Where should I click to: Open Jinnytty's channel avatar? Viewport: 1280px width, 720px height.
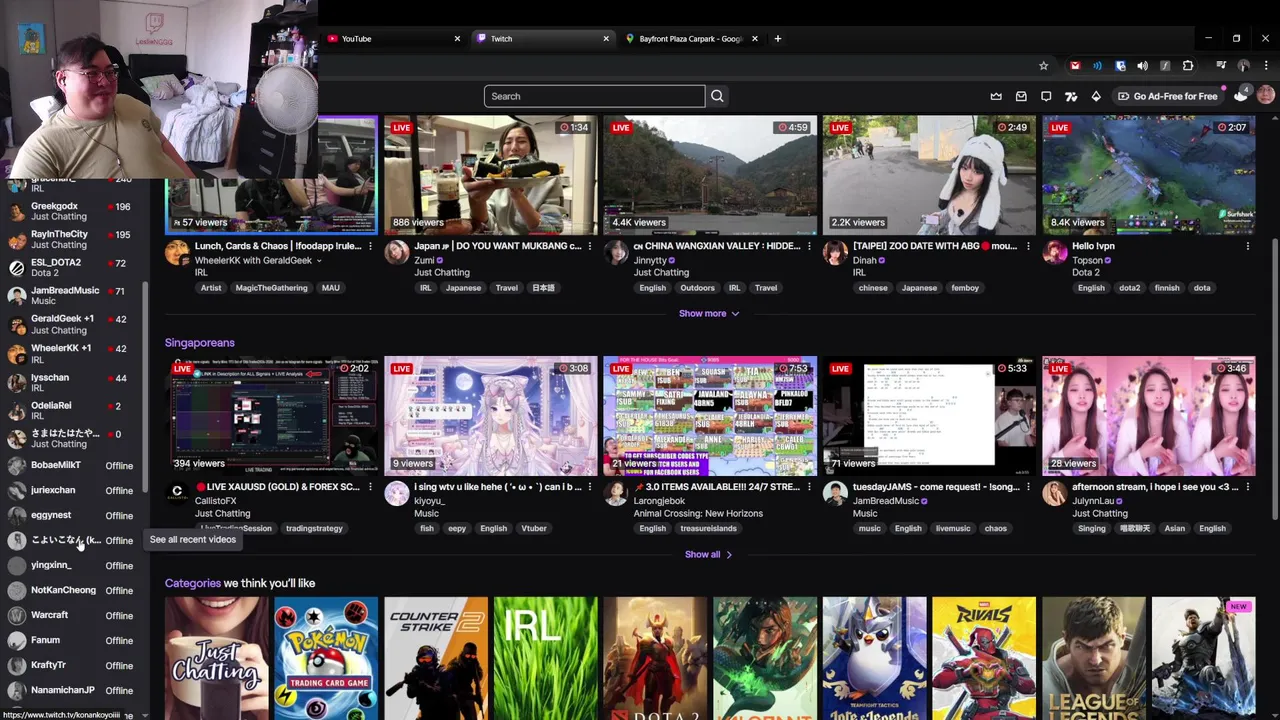coord(616,252)
